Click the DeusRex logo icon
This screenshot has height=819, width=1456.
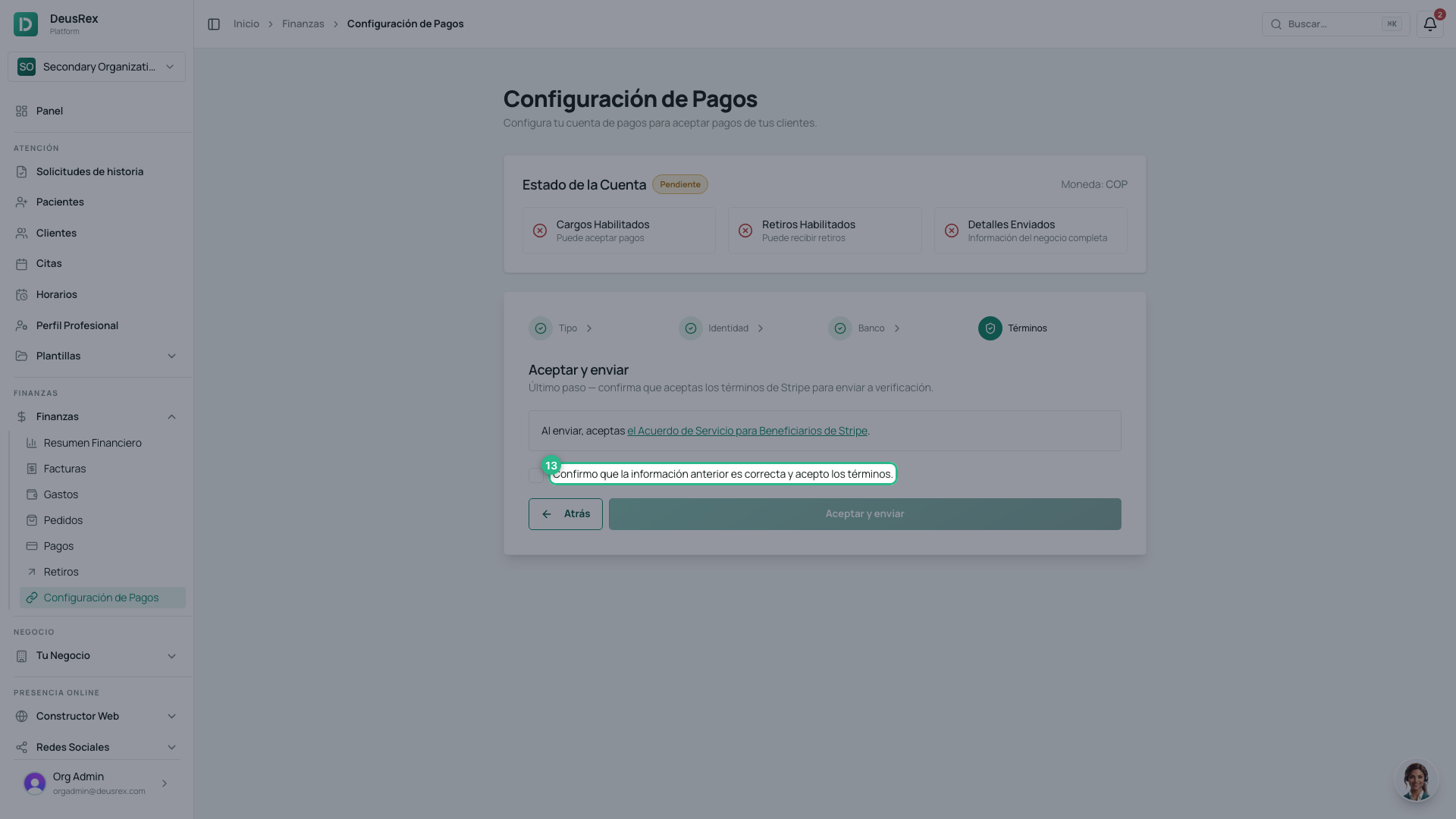[26, 24]
